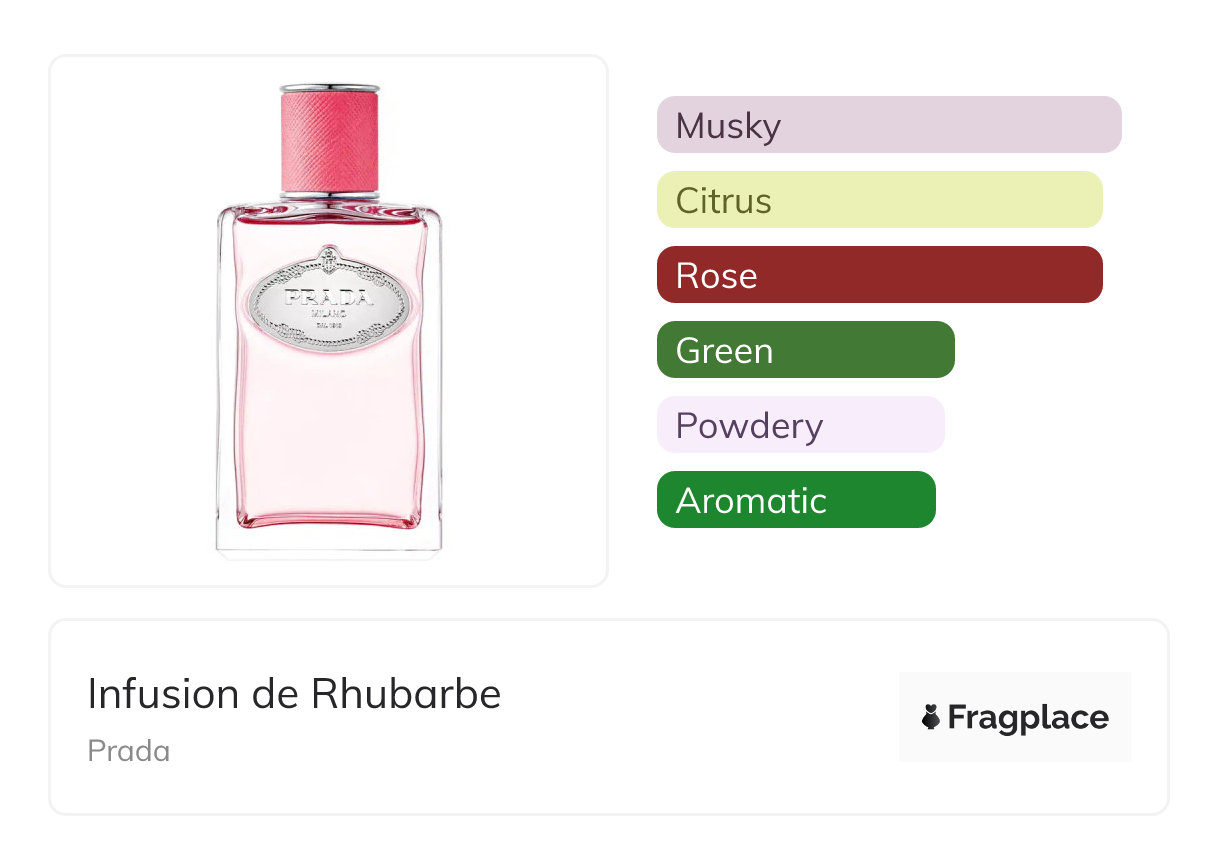Click the silver collar beneath the cap
The width and height of the screenshot is (1218, 864).
click(x=329, y=192)
